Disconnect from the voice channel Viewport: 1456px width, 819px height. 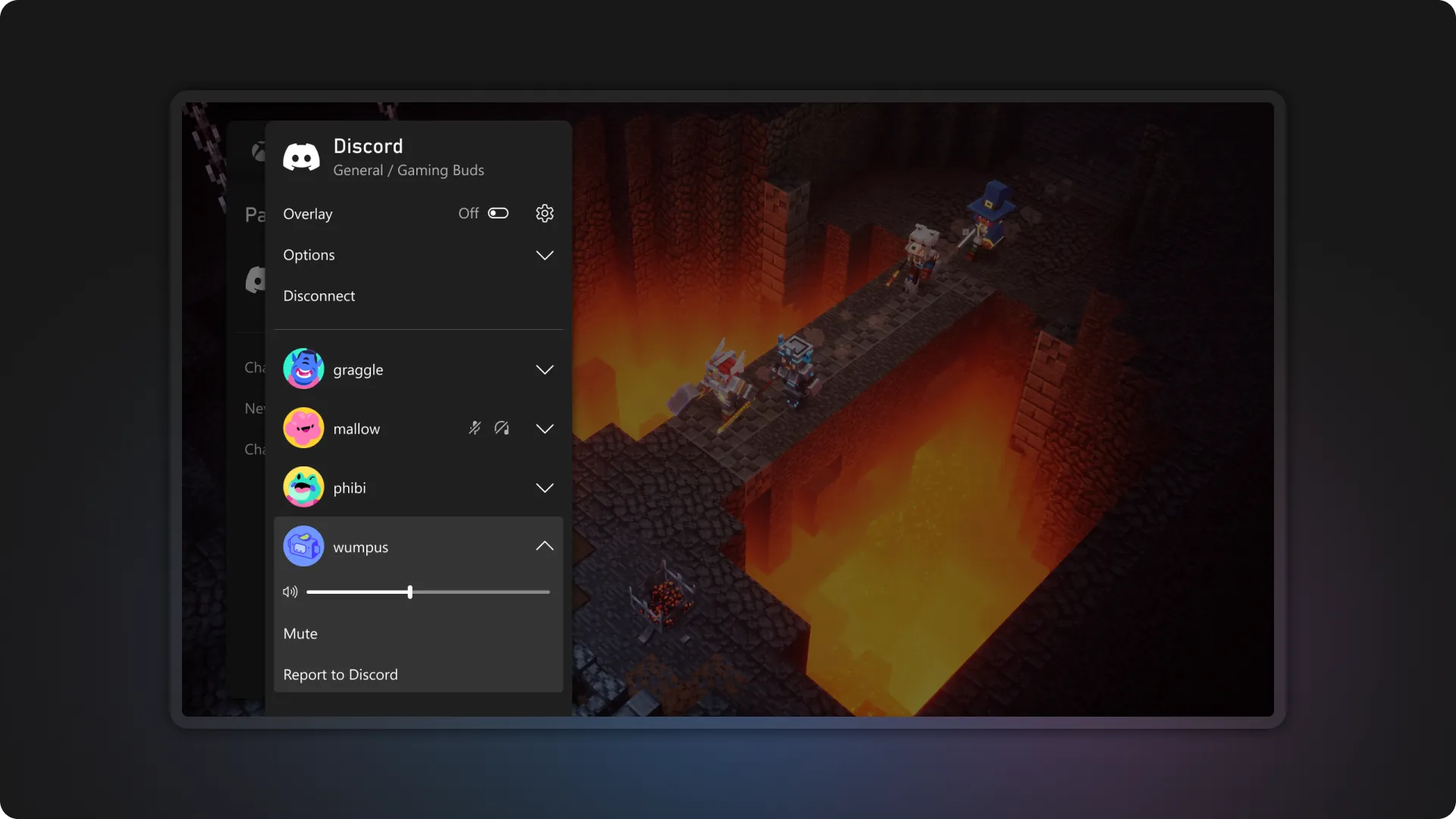coord(319,296)
